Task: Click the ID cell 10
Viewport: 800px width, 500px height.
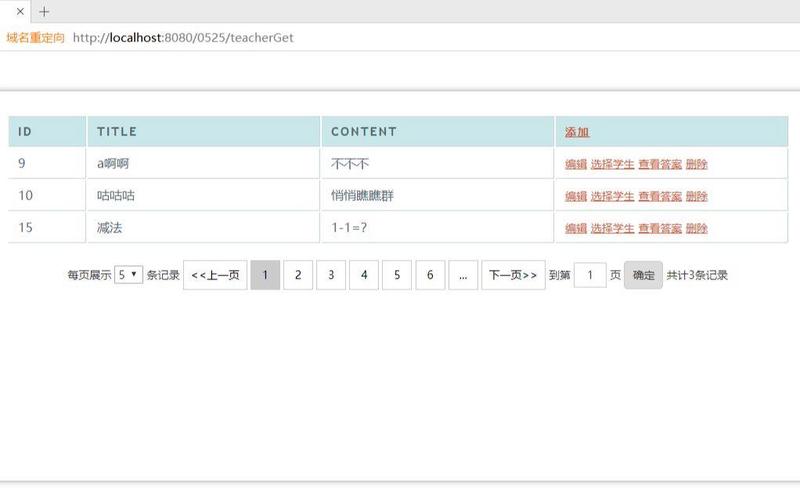Action: 47,195
